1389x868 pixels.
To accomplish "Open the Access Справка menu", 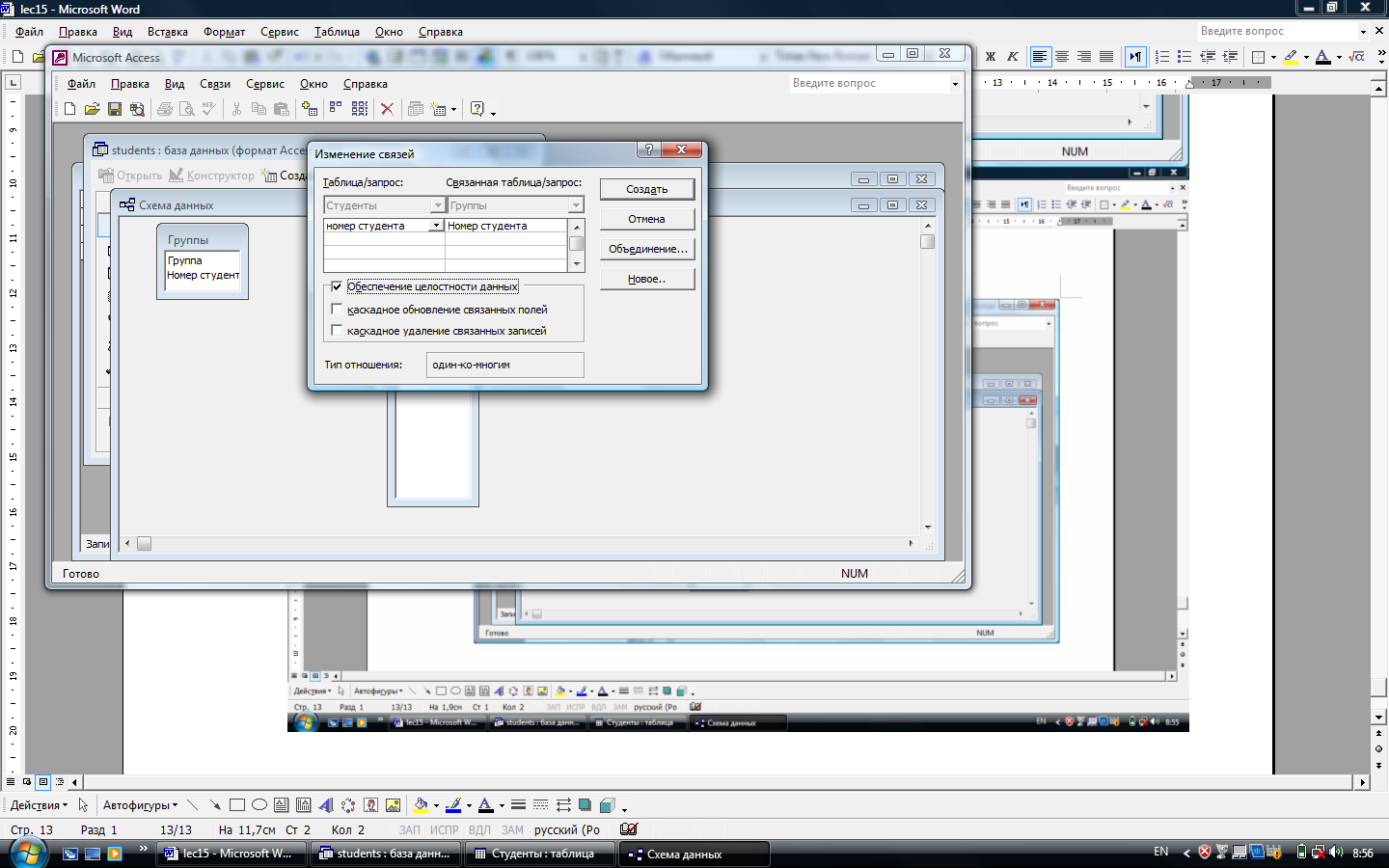I will [366, 84].
